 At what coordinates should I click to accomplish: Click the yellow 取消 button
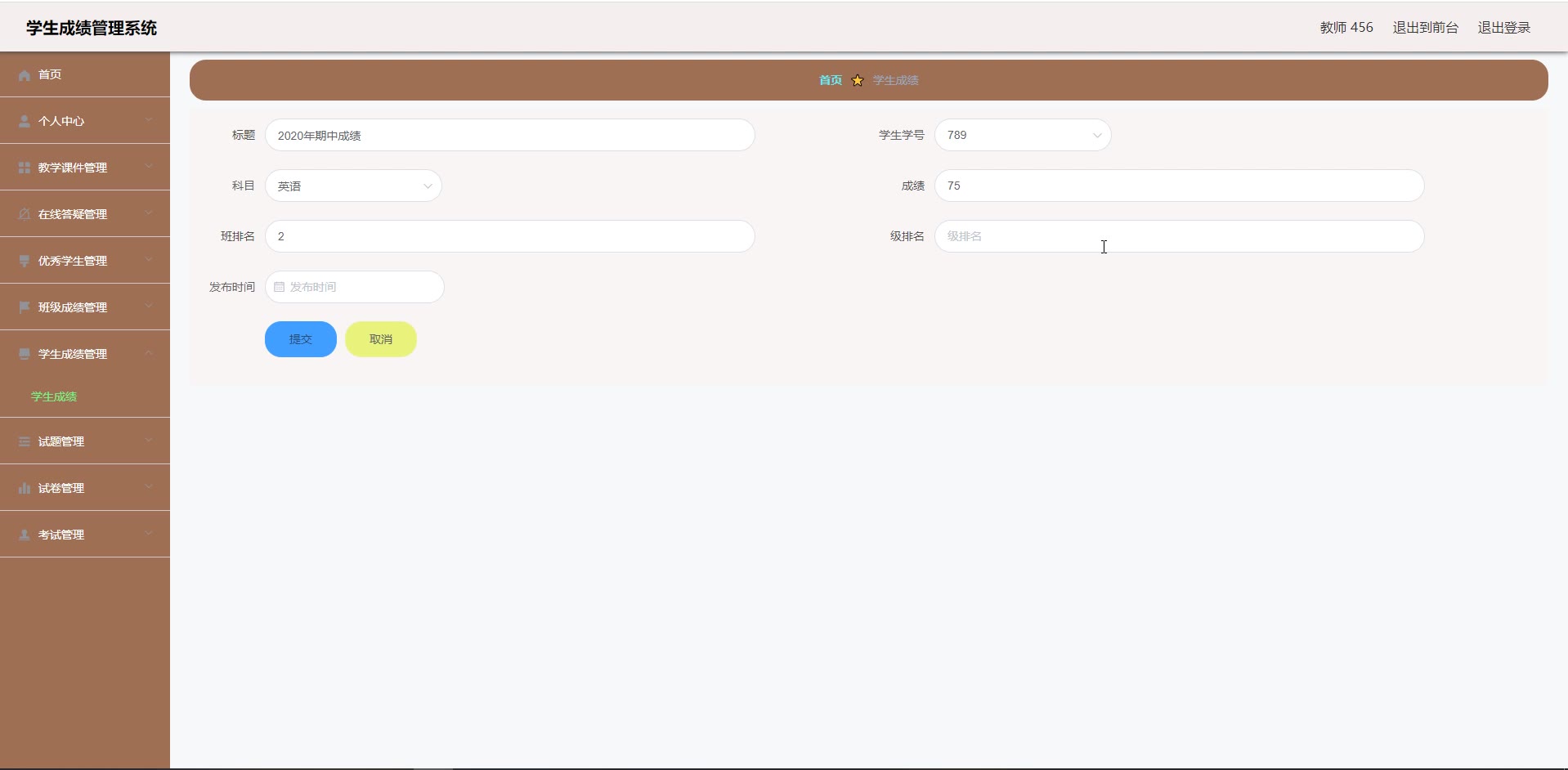tap(381, 339)
